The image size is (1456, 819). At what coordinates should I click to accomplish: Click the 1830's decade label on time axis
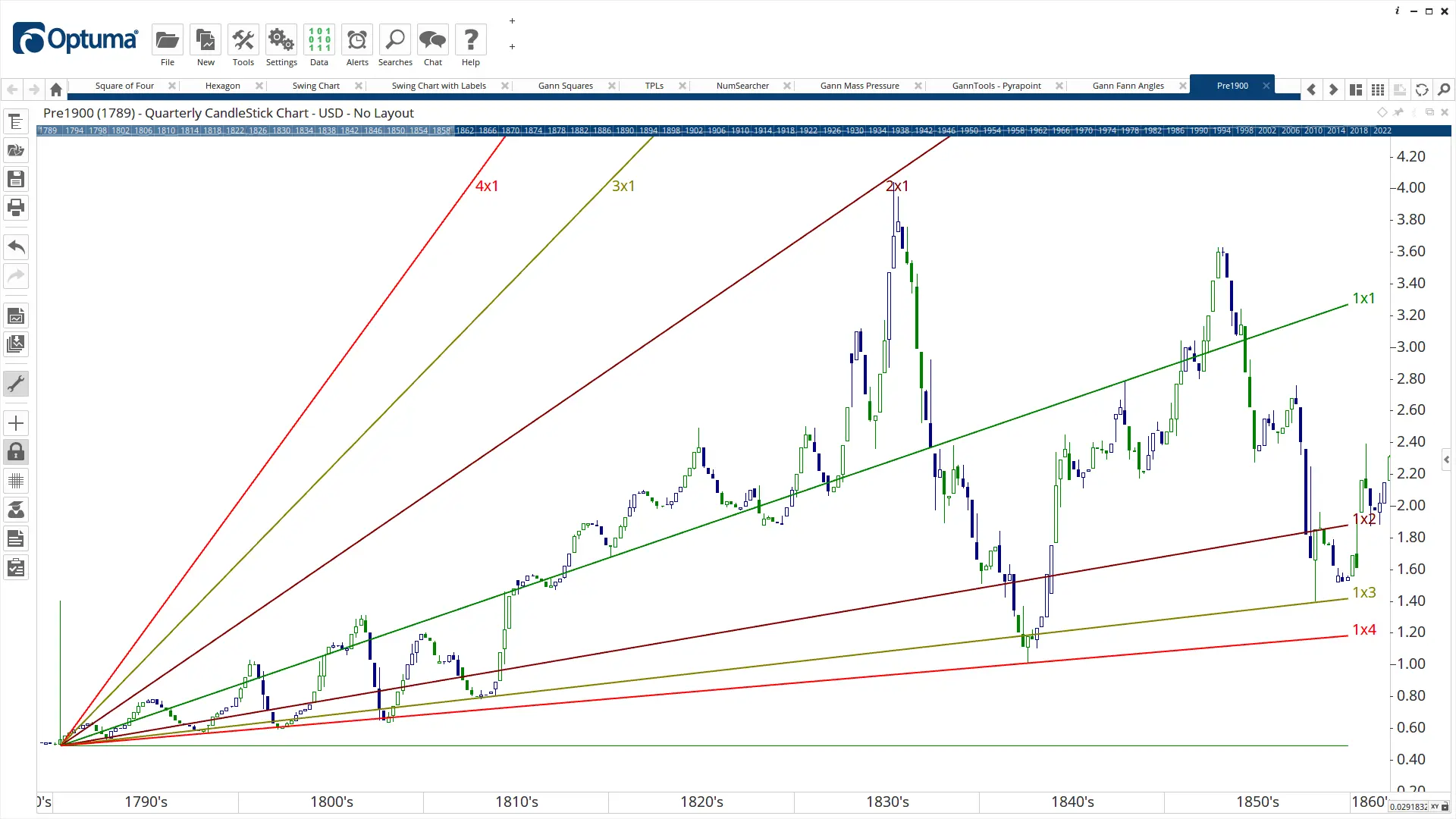pyautogui.click(x=887, y=802)
